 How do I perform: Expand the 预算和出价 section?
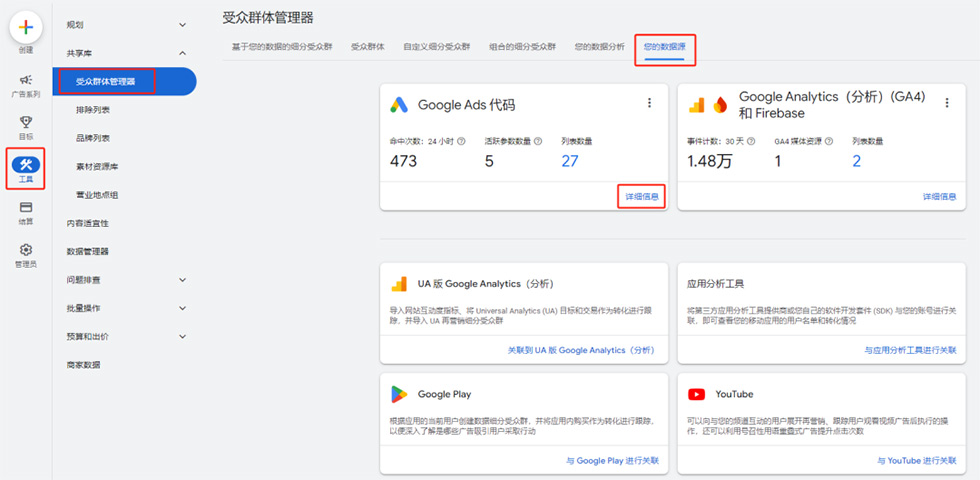182,336
